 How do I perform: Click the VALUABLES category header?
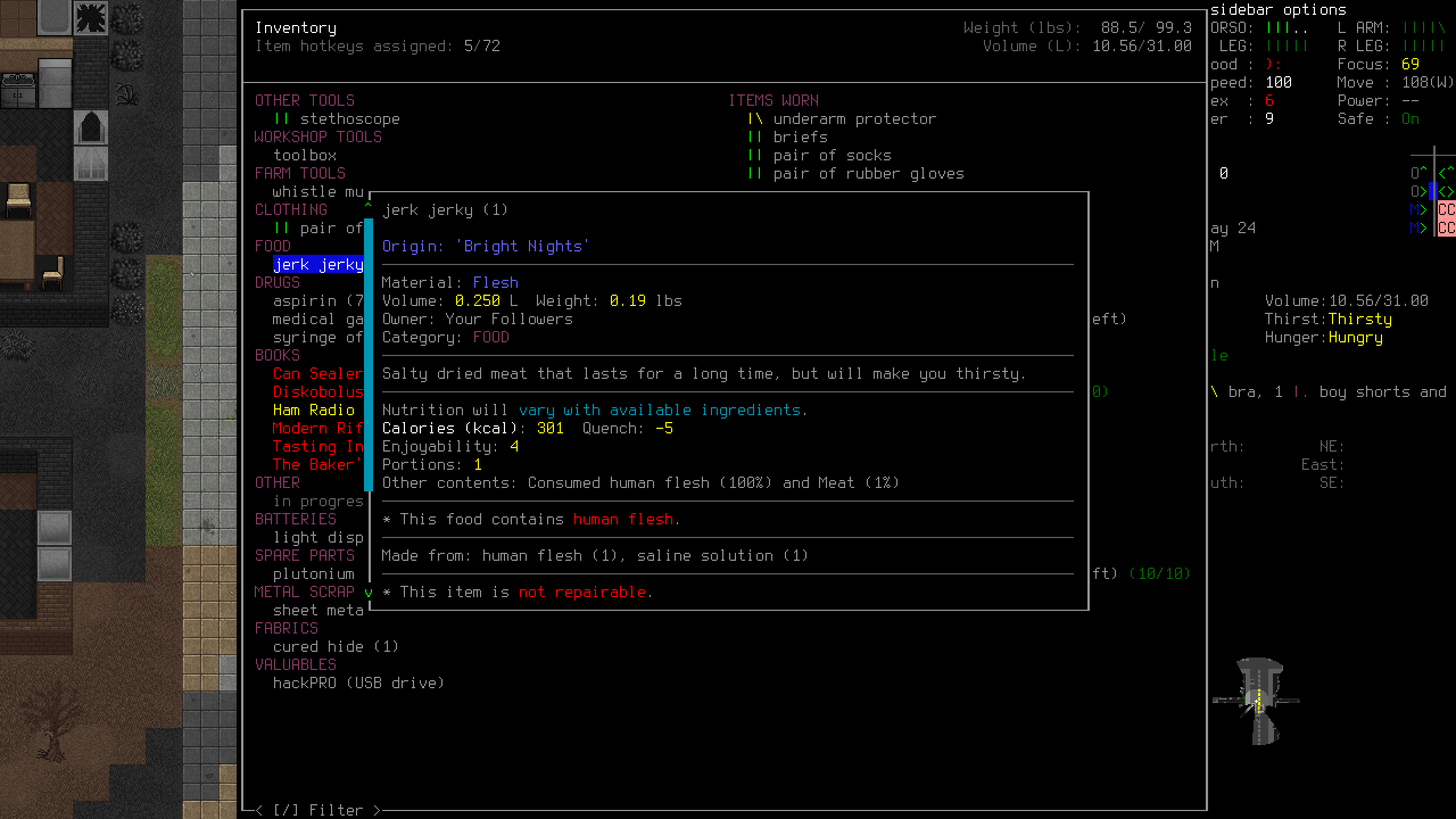click(x=295, y=665)
